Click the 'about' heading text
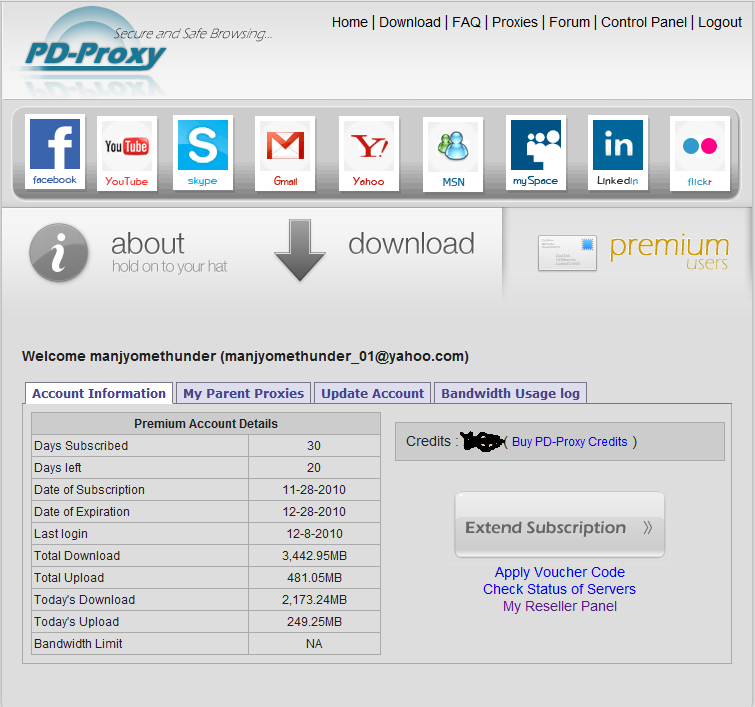 click(x=148, y=244)
